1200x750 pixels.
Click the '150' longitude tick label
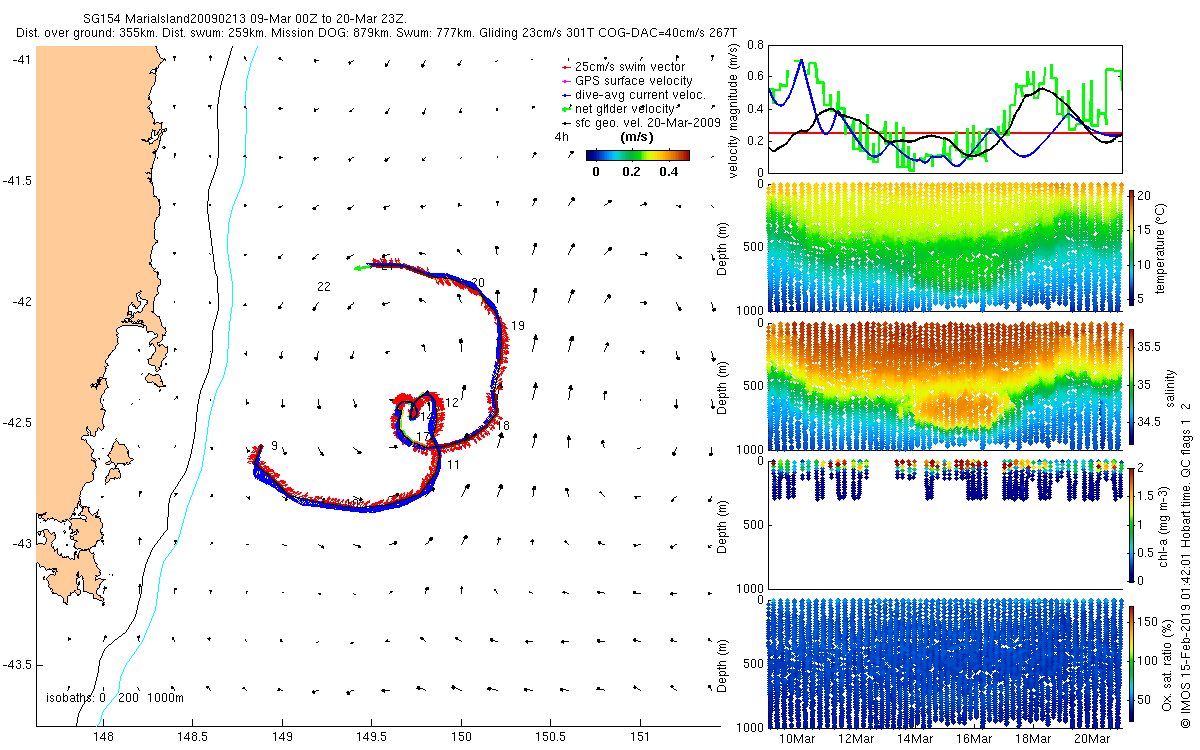click(x=460, y=738)
